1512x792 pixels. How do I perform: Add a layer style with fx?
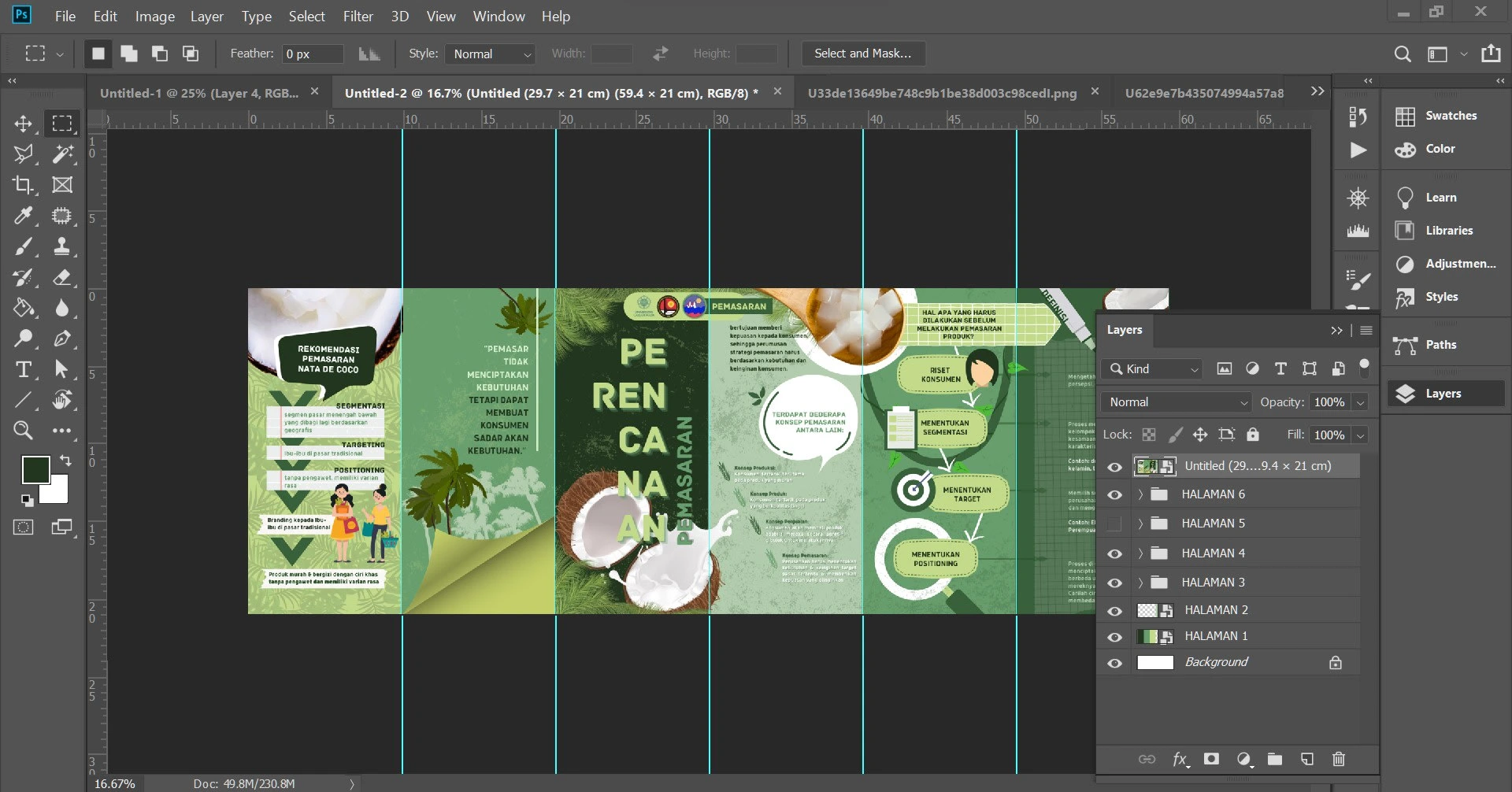(x=1180, y=759)
